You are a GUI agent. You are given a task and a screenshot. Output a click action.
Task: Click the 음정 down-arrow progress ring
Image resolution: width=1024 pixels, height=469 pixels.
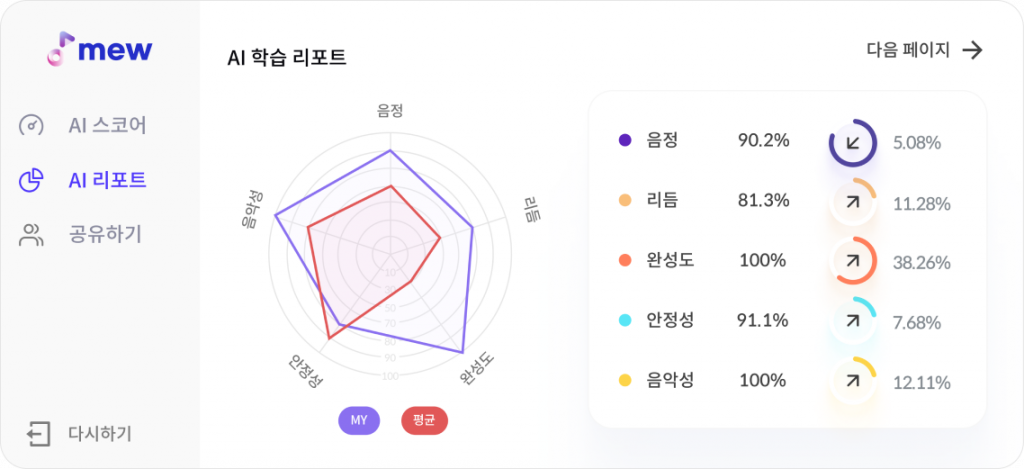pos(852,142)
